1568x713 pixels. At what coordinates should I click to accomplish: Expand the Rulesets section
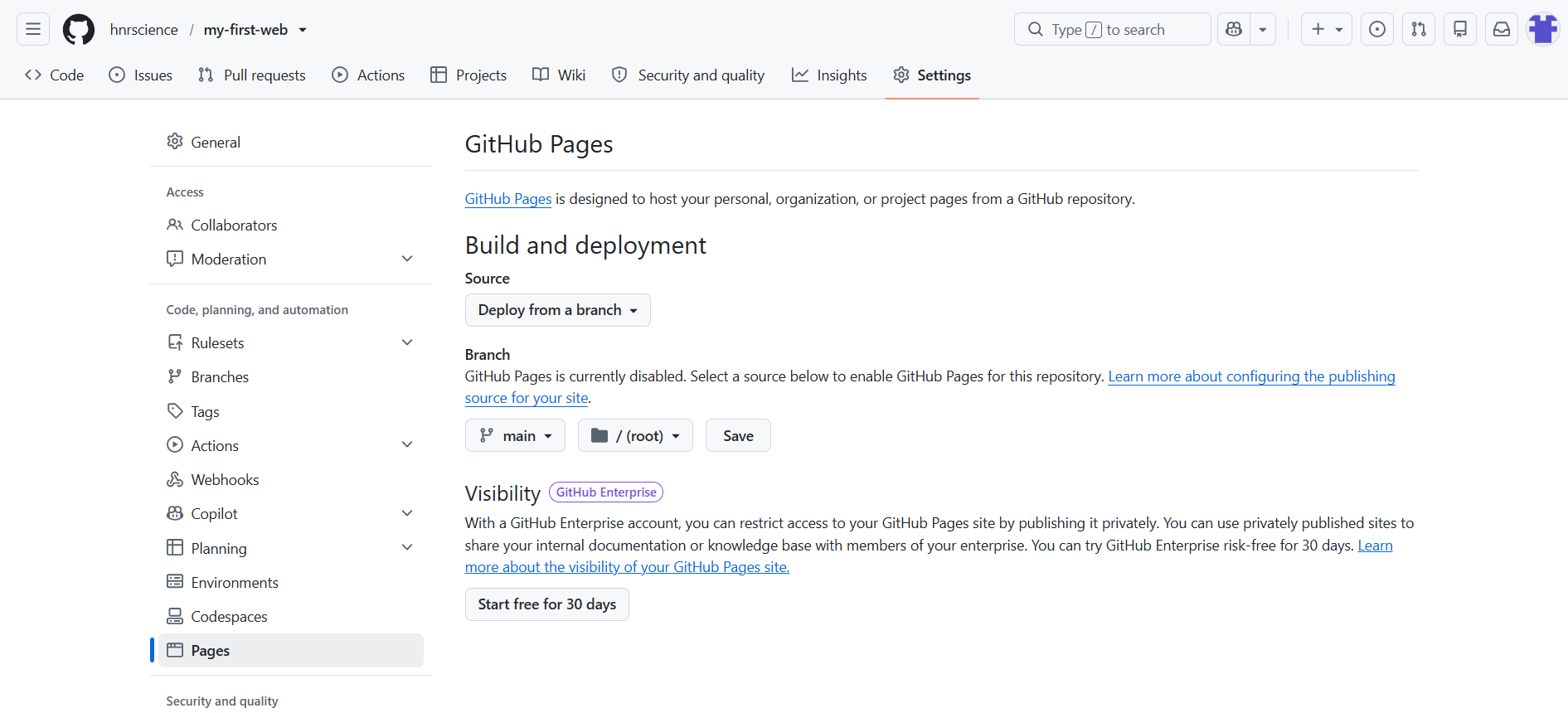[291, 342]
